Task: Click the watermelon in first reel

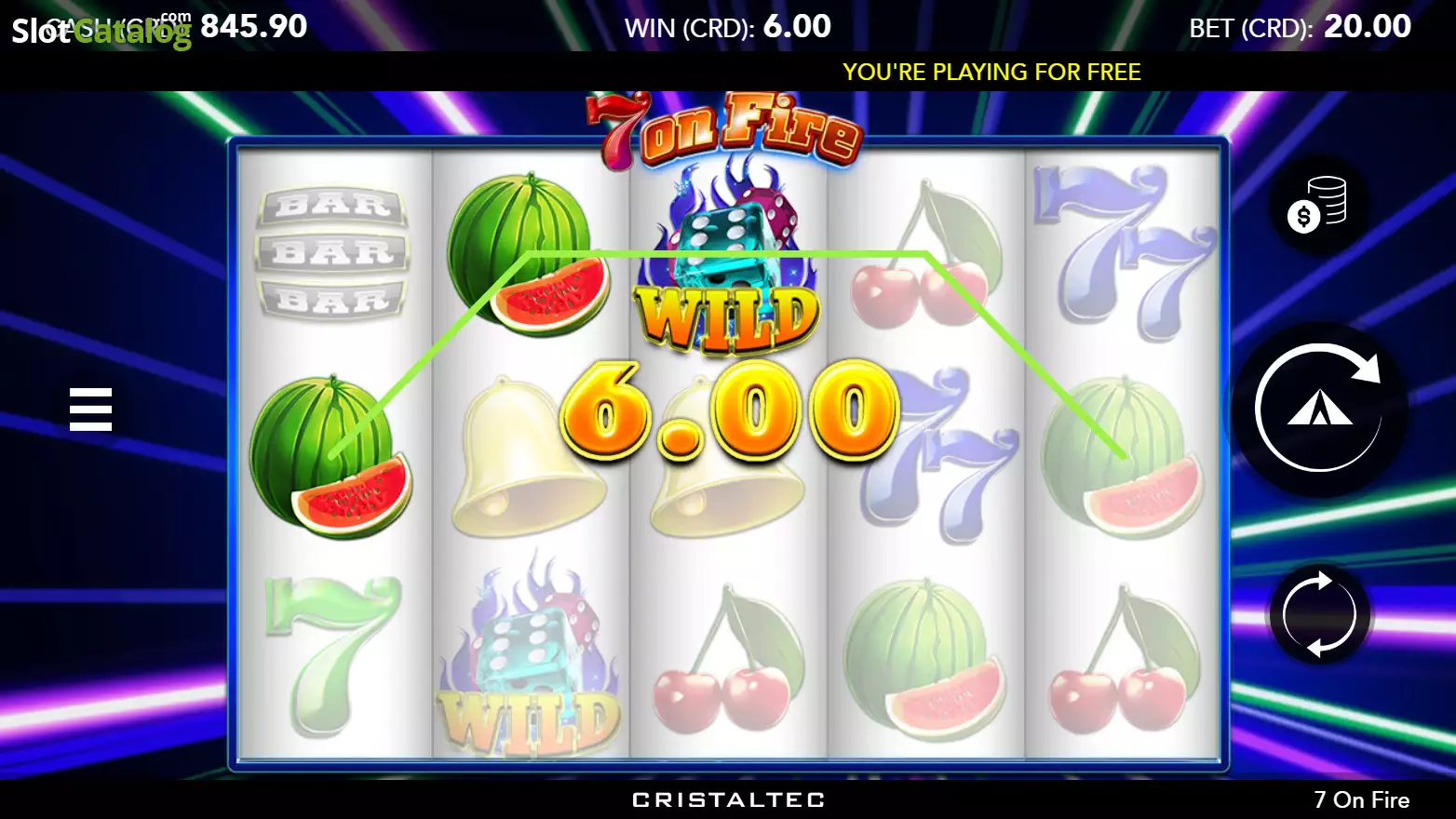Action: [331, 457]
